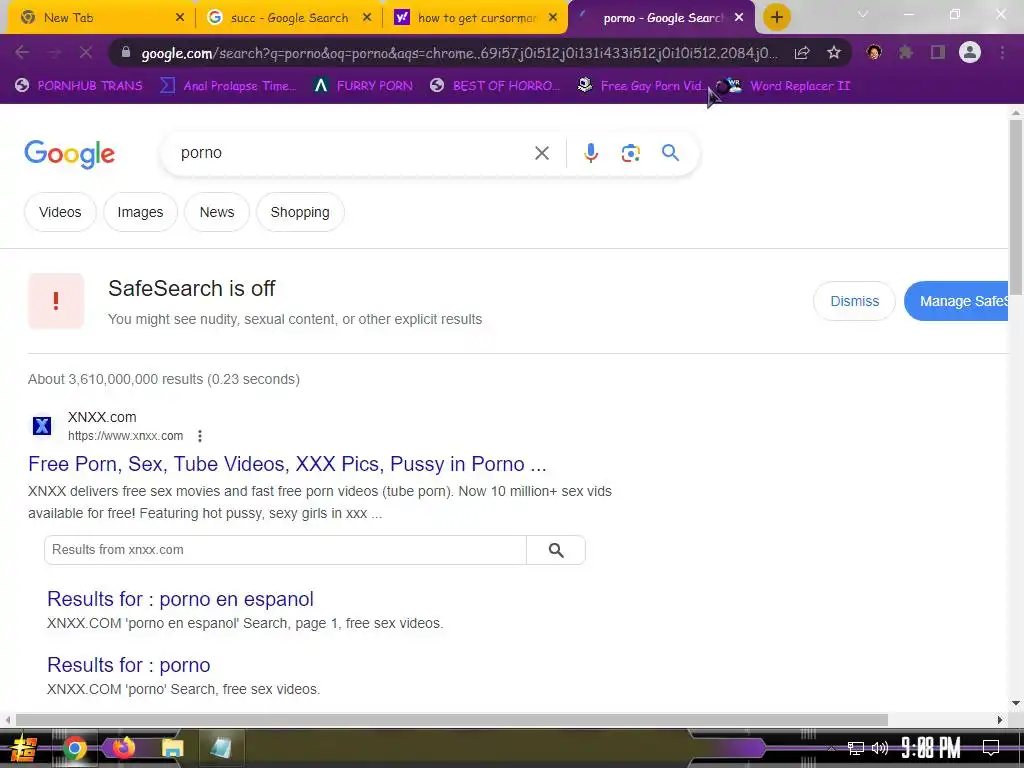Click the red exclamation SafeSearch icon
Screen dimensions: 1024x768
pyautogui.click(x=56, y=301)
